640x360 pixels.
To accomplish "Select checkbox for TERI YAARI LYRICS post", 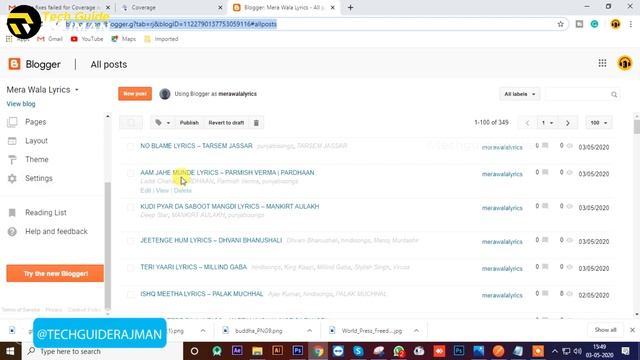I will click(130, 268).
